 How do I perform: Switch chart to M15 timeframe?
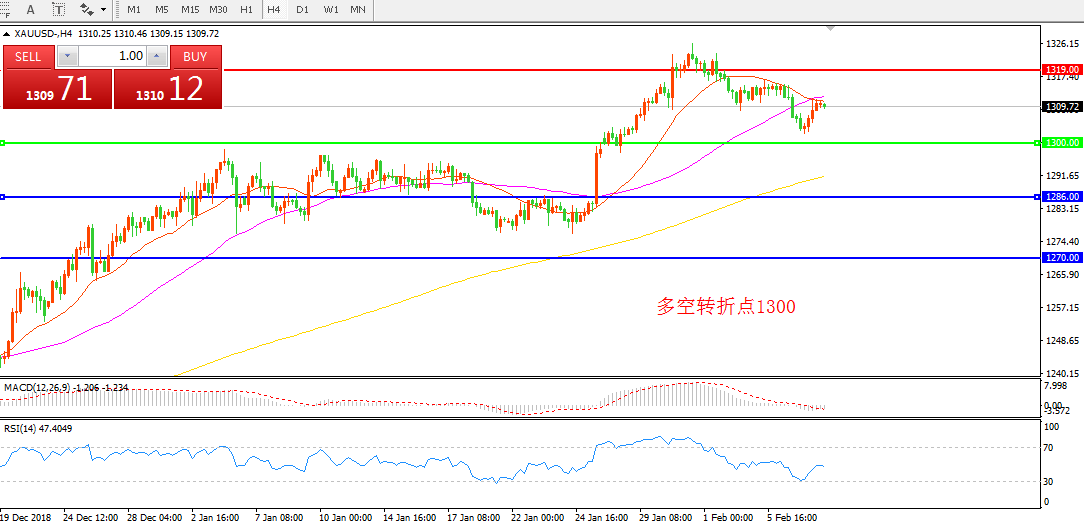[x=190, y=10]
